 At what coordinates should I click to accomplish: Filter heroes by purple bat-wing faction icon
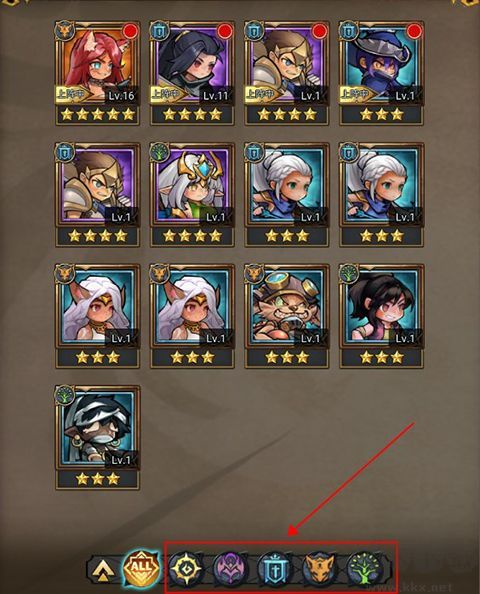230,569
